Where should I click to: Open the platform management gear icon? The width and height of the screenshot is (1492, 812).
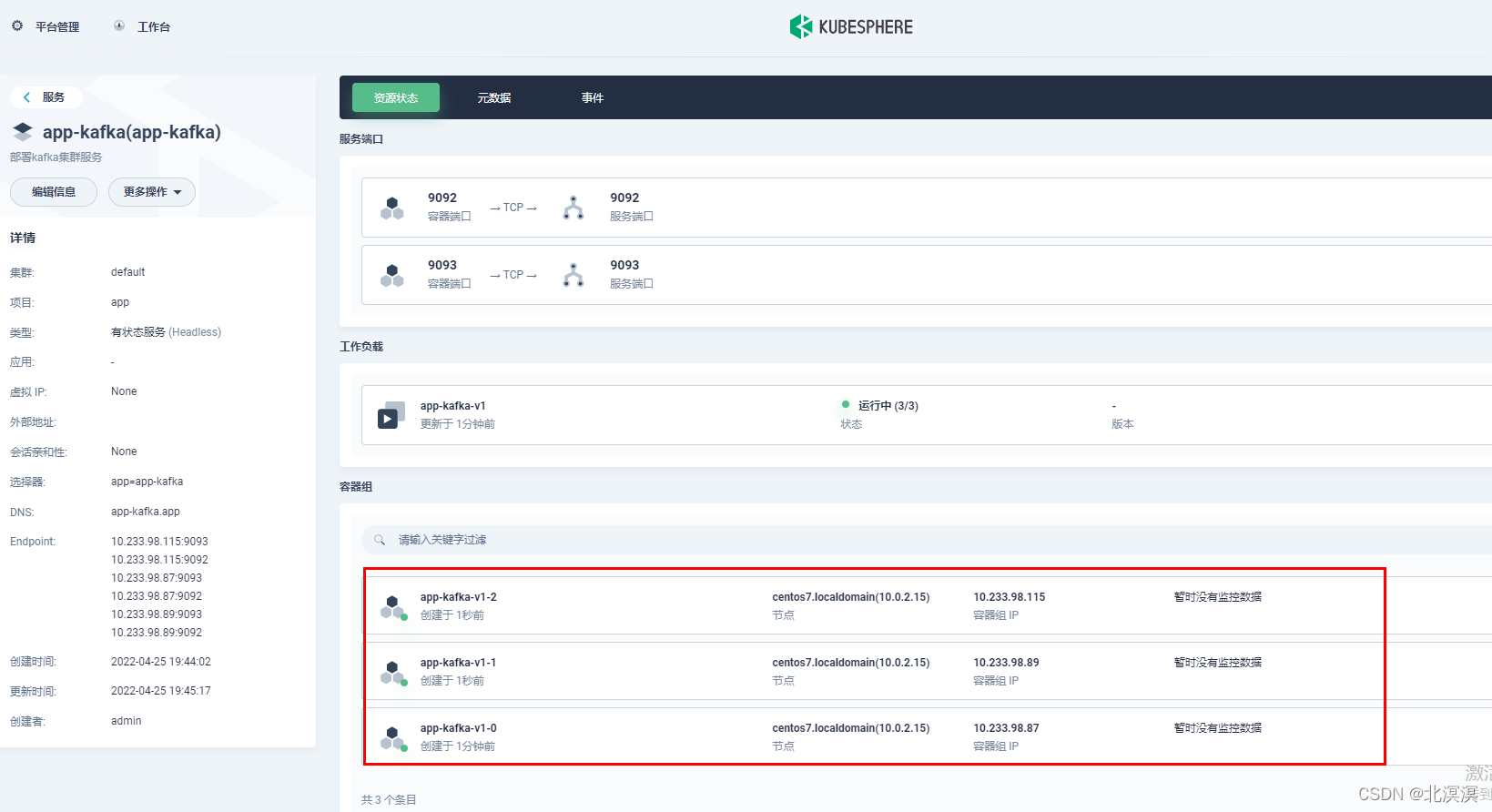pyautogui.click(x=17, y=26)
